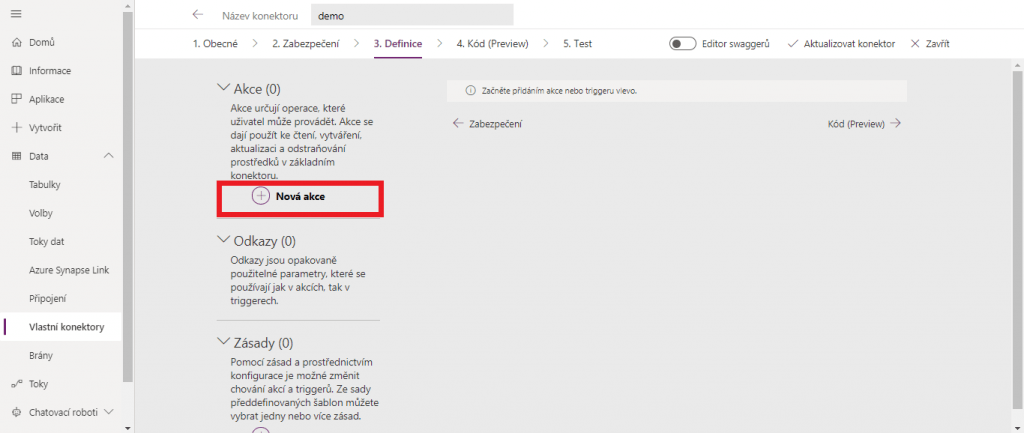1024x433 pixels.
Task: Click the back arrow beside Název konektoru
Action: click(x=198, y=15)
